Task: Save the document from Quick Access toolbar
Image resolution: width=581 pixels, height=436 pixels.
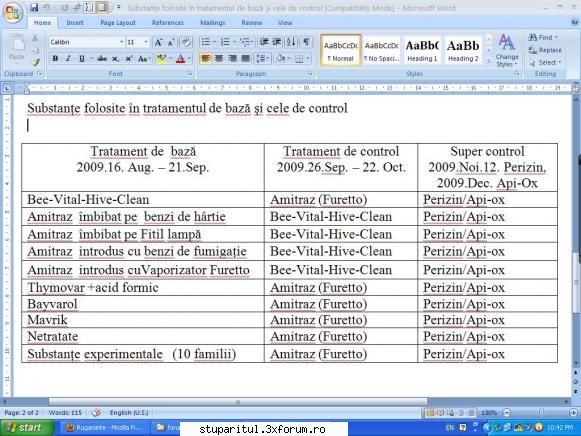Action: point(34,7)
